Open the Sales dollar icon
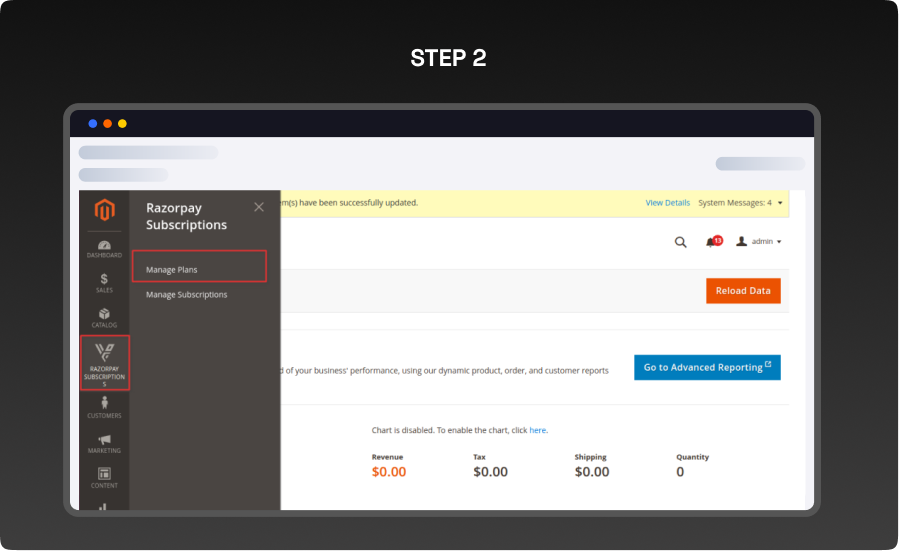The width and height of the screenshot is (899, 551). [104, 282]
